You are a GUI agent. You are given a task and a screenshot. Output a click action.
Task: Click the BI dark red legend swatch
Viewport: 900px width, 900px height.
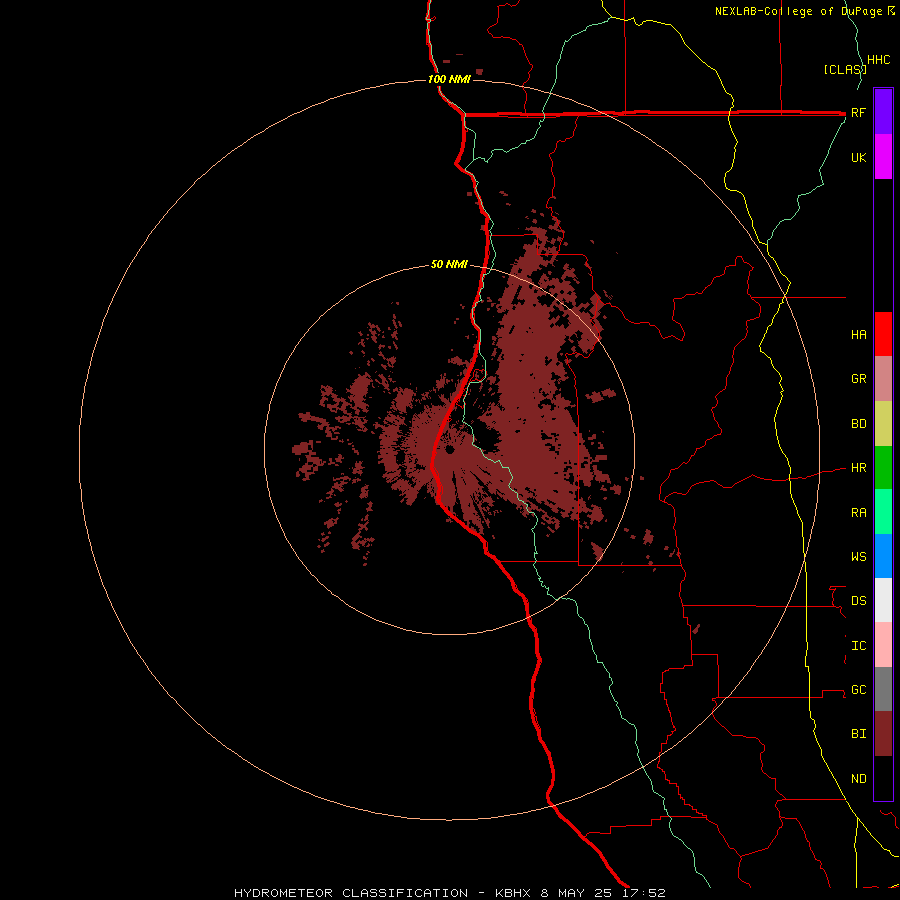click(x=883, y=734)
